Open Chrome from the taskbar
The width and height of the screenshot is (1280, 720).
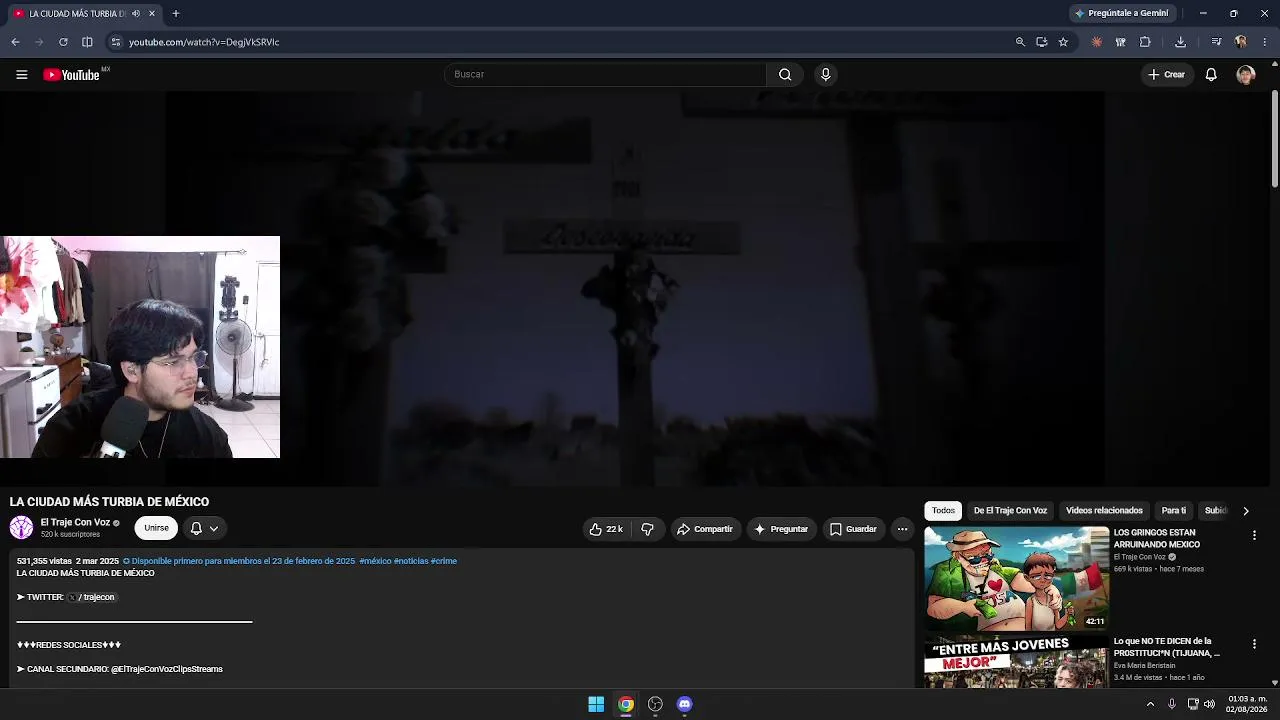click(626, 704)
